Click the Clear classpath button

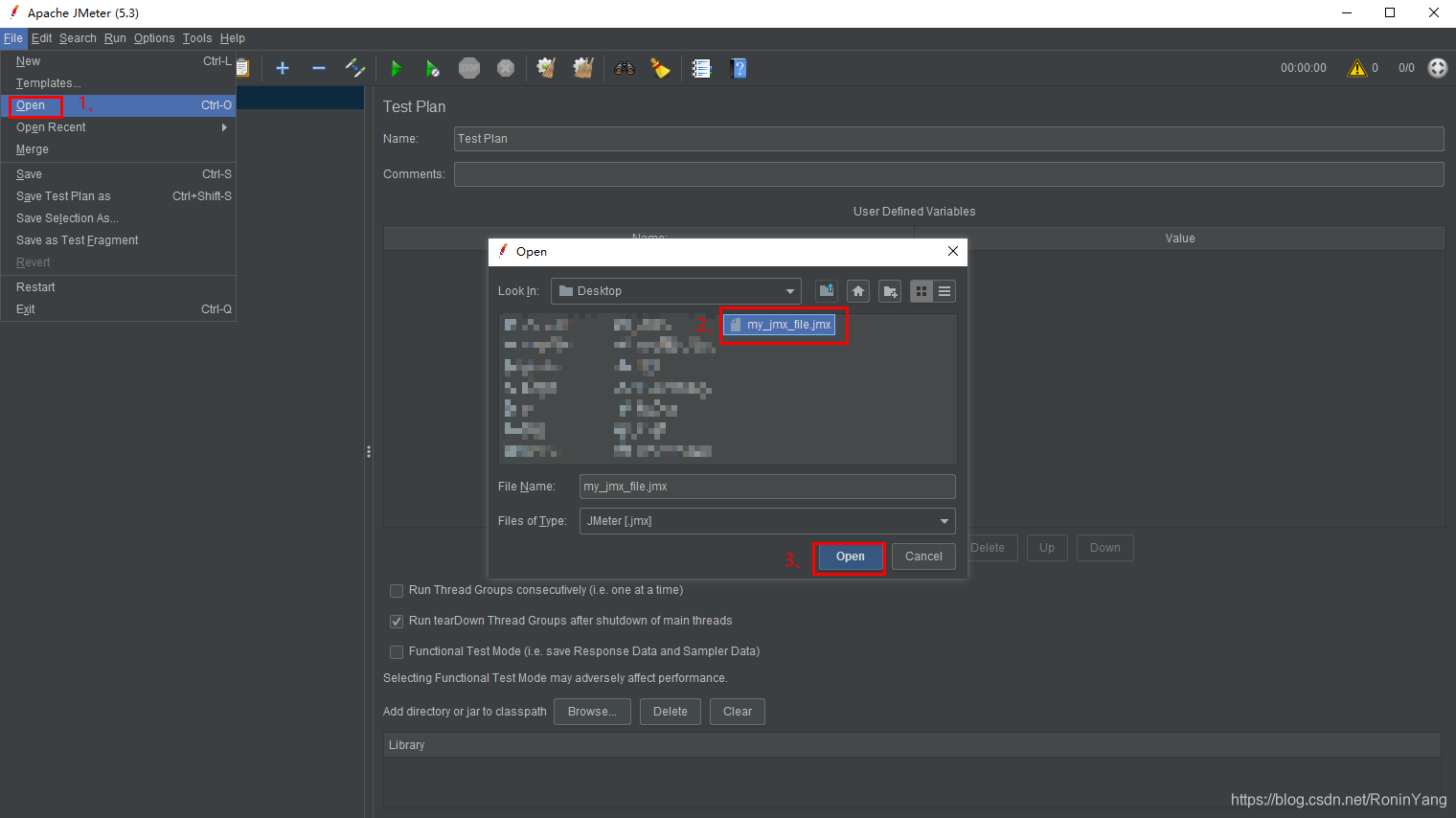tap(738, 712)
